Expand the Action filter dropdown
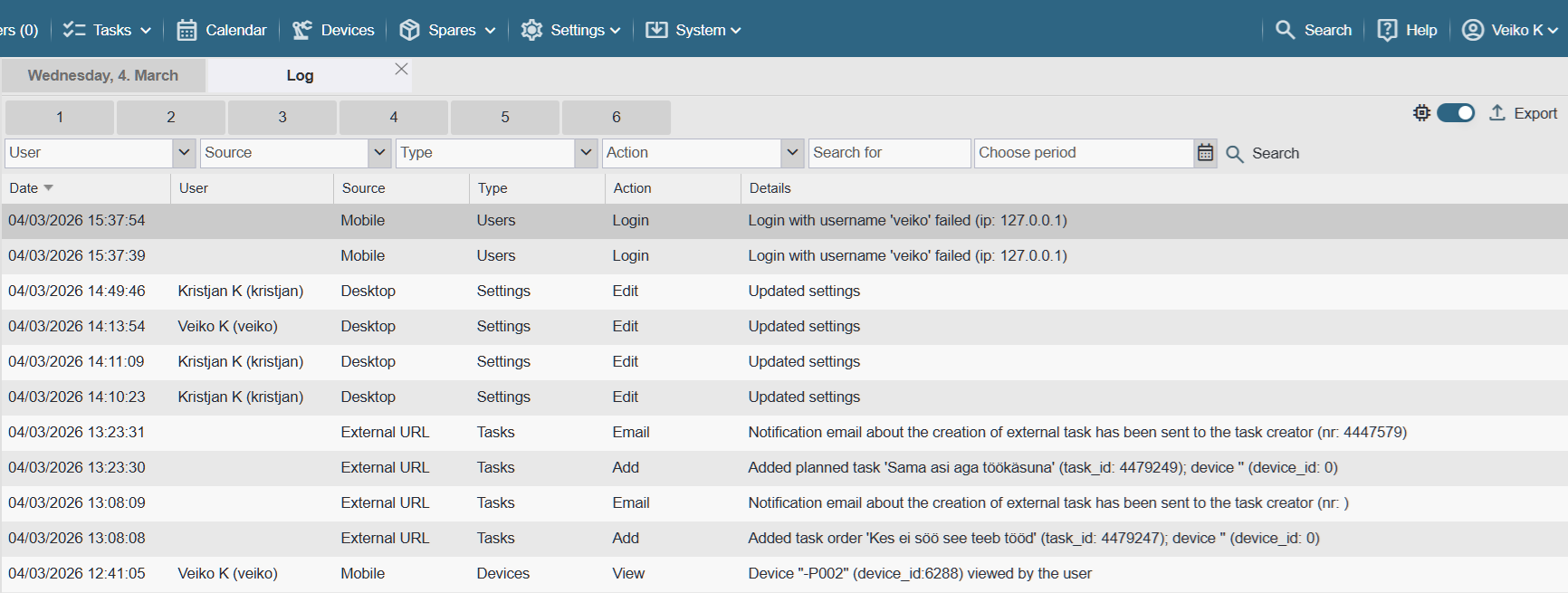 pyautogui.click(x=793, y=153)
